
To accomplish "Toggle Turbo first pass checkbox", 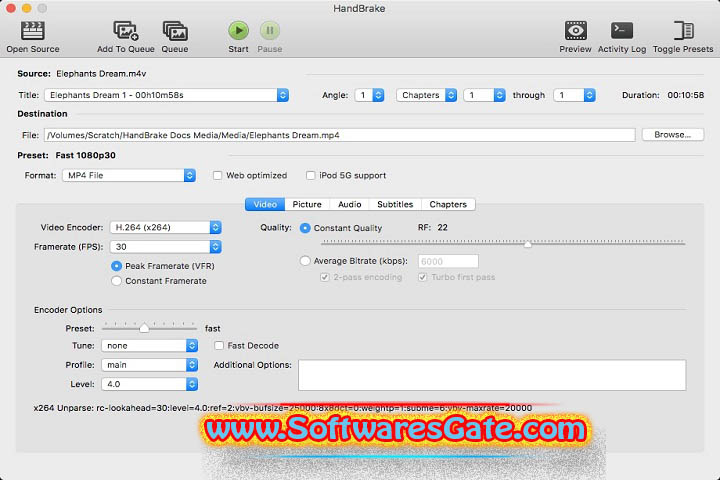I will coord(422,277).
